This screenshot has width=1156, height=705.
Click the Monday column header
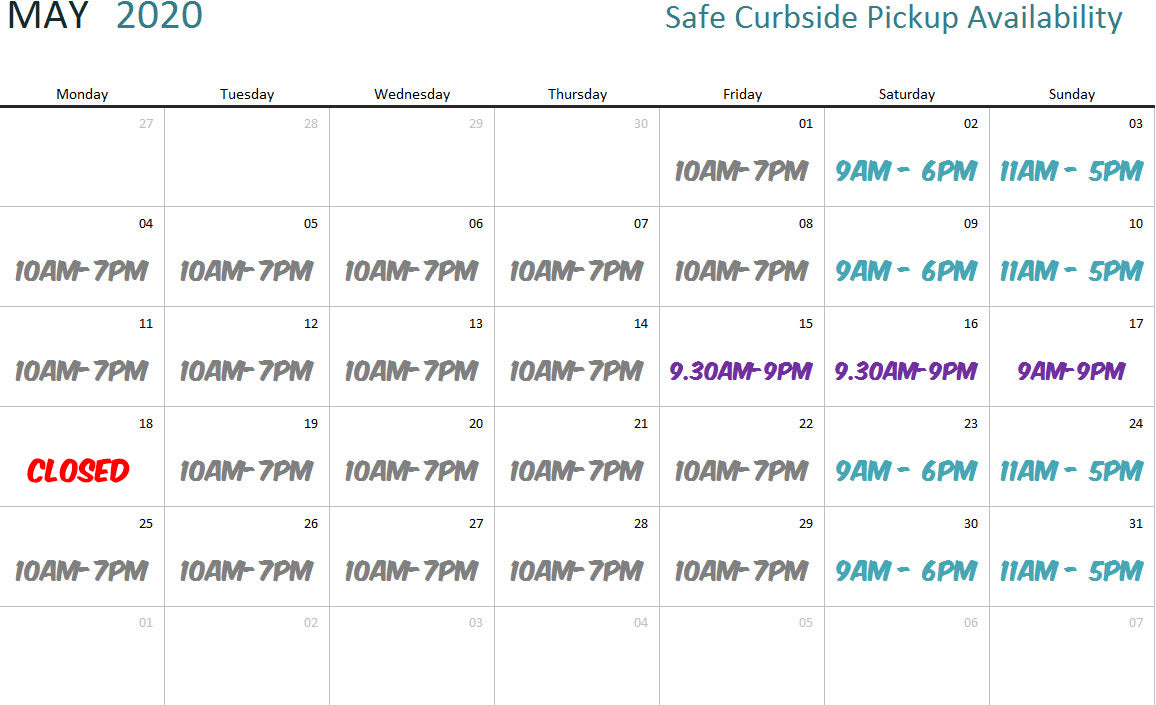(x=82, y=94)
